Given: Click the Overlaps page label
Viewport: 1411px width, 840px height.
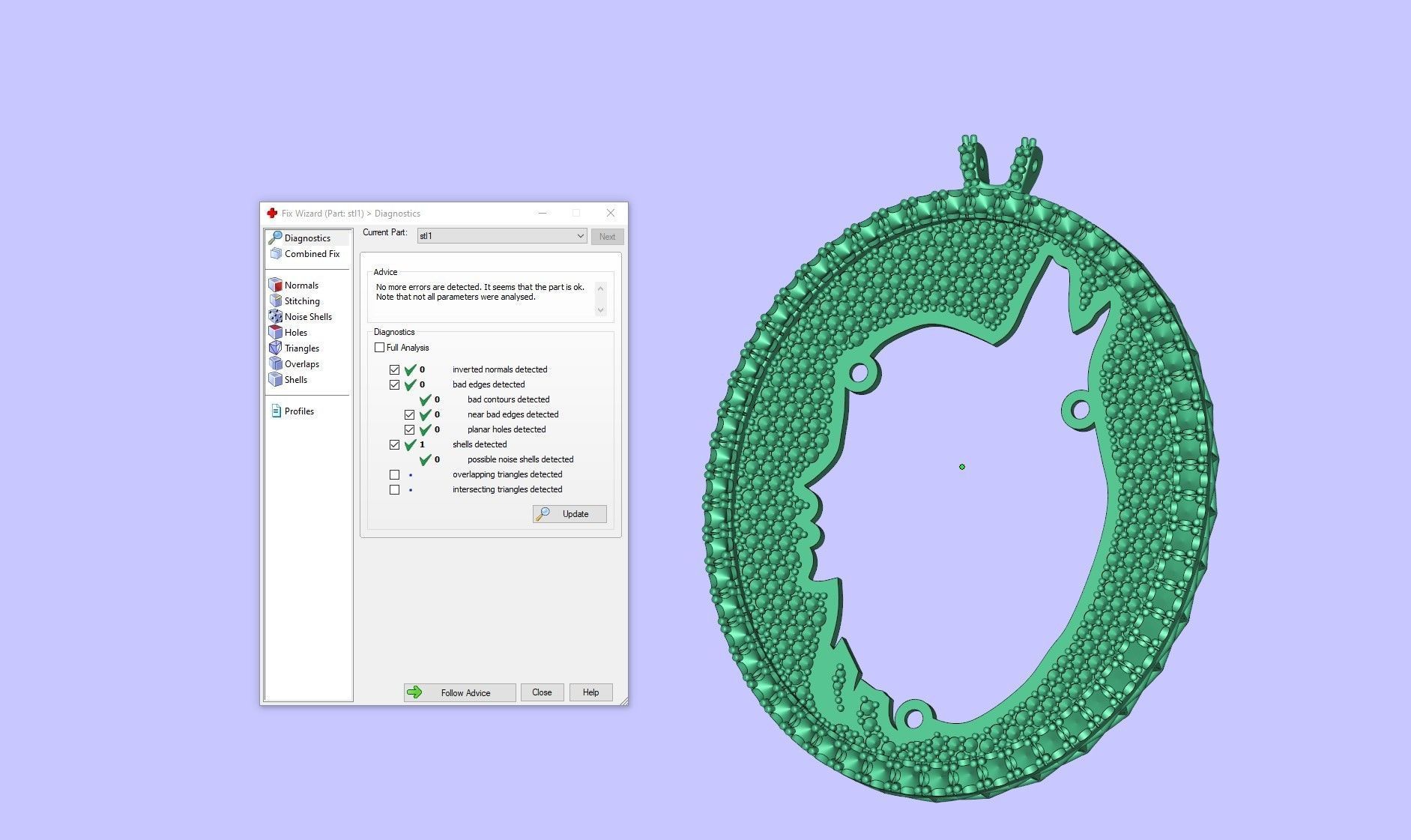Looking at the screenshot, I should coord(302,364).
